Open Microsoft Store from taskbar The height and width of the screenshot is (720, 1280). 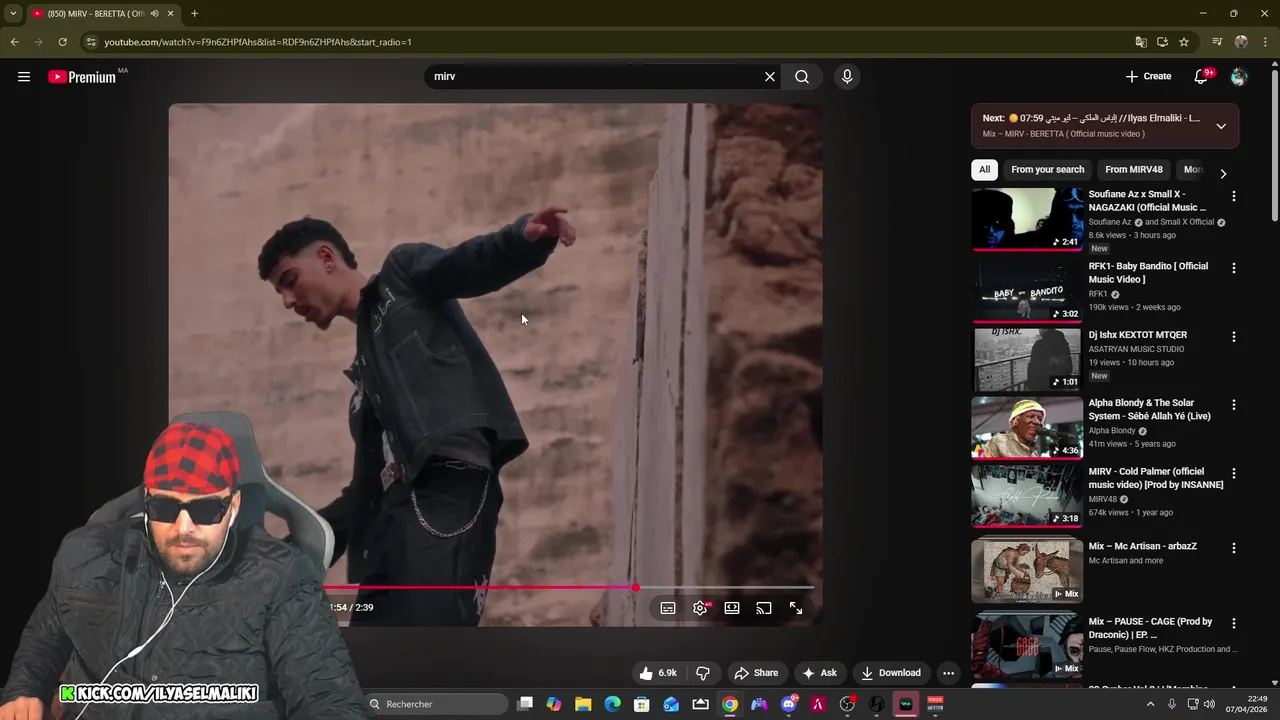click(x=642, y=704)
